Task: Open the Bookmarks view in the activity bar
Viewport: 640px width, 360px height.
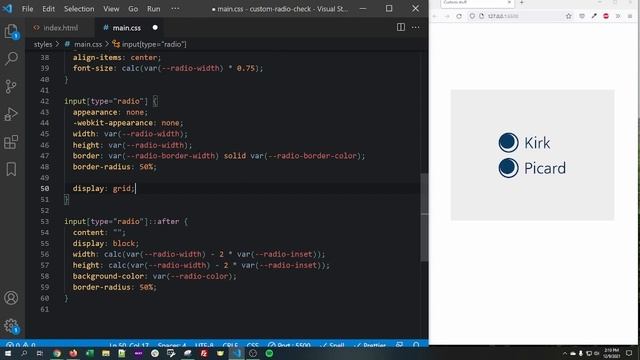Action: [x=11, y=169]
